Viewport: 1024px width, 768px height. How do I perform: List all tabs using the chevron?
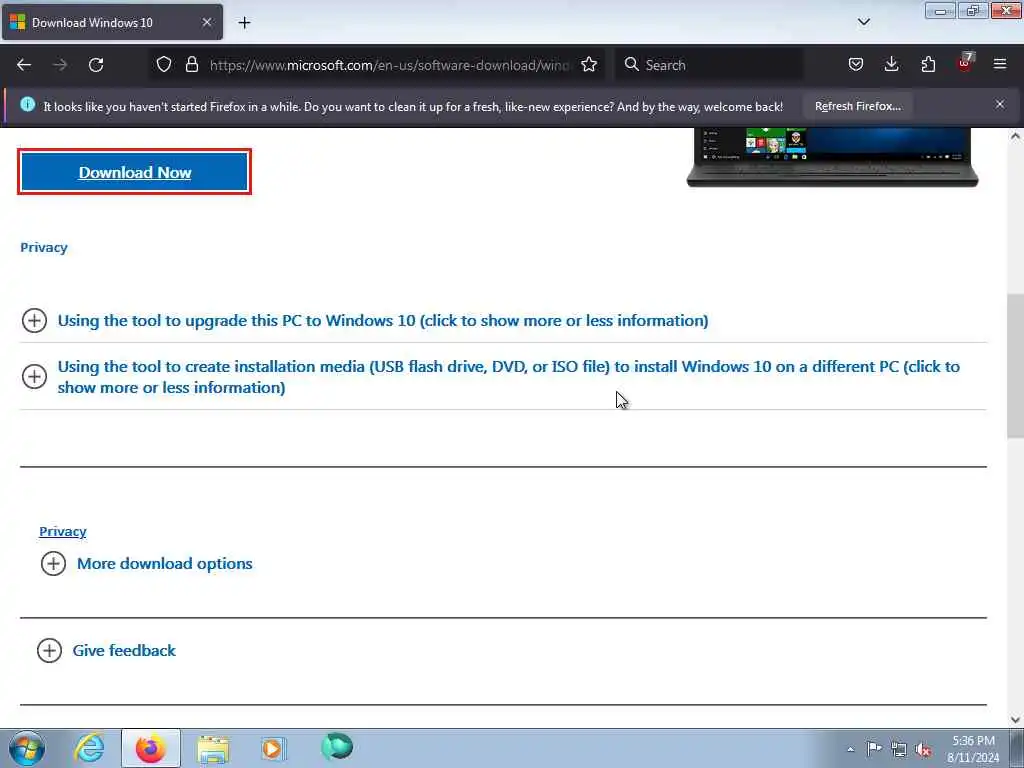[863, 22]
